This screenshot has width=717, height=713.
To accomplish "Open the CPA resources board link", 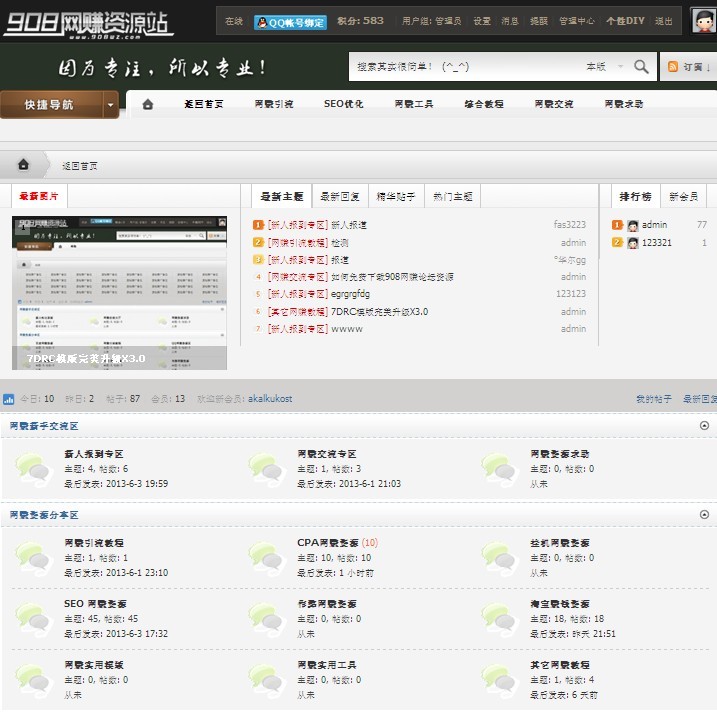I will tap(327, 543).
